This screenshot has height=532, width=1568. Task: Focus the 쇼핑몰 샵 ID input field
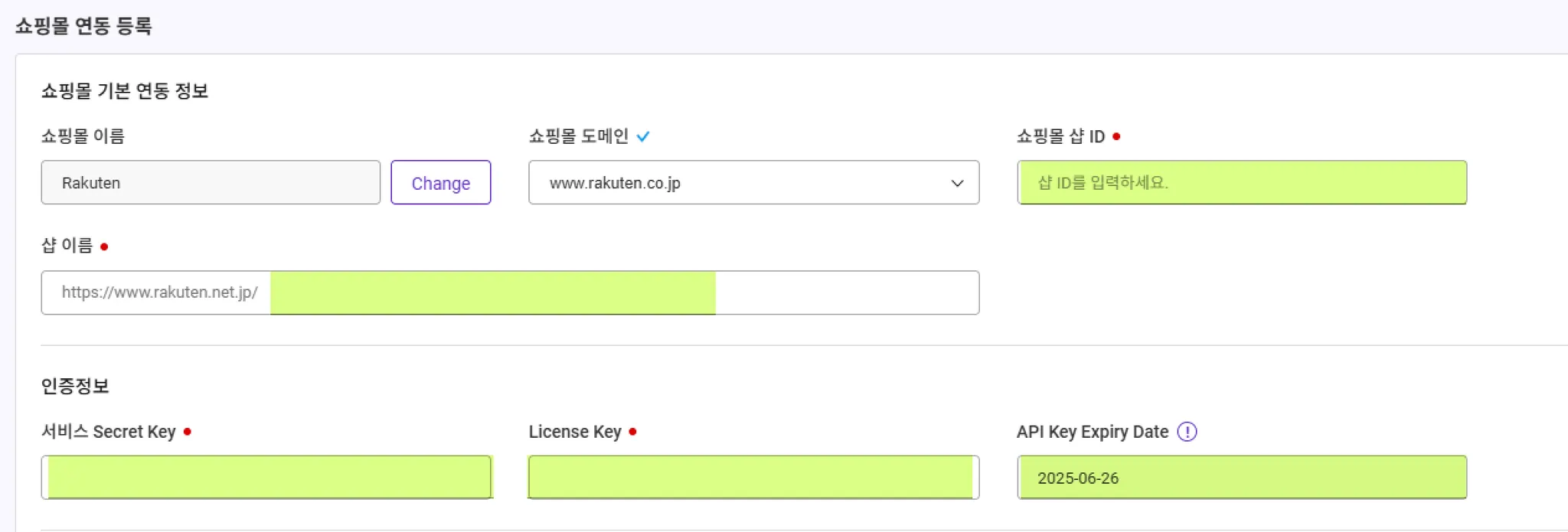(x=1241, y=183)
